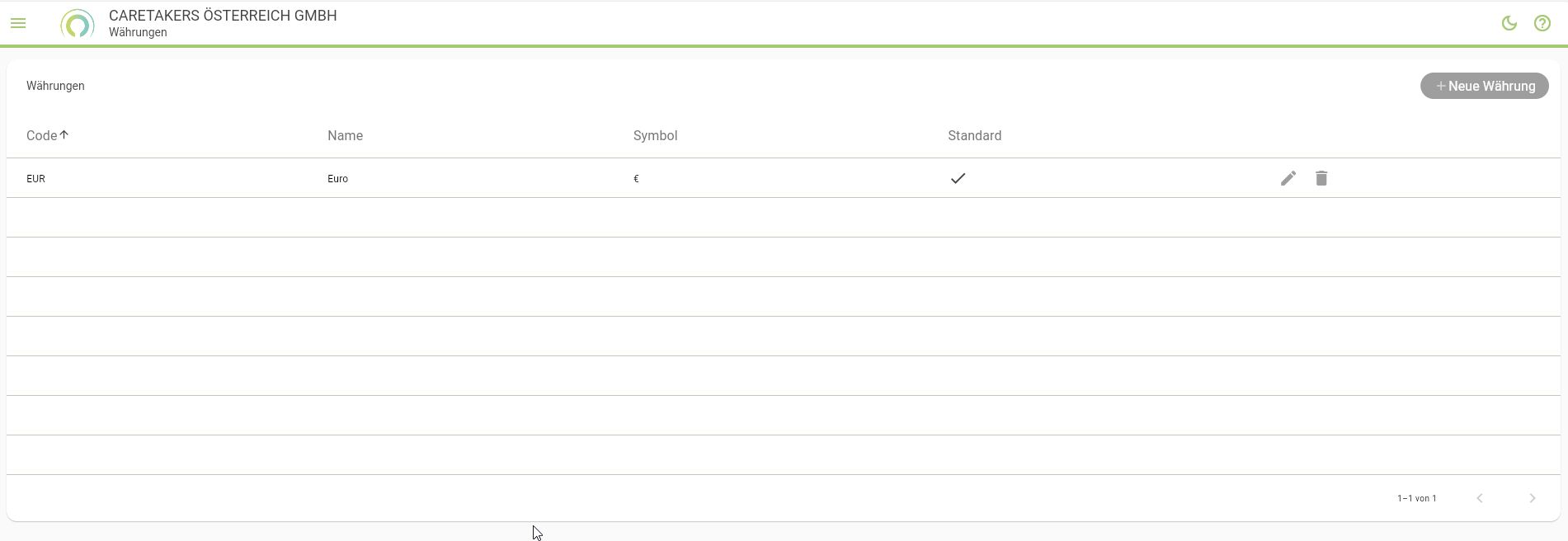
Task: Sort by the Standard column header
Action: pyautogui.click(x=974, y=135)
